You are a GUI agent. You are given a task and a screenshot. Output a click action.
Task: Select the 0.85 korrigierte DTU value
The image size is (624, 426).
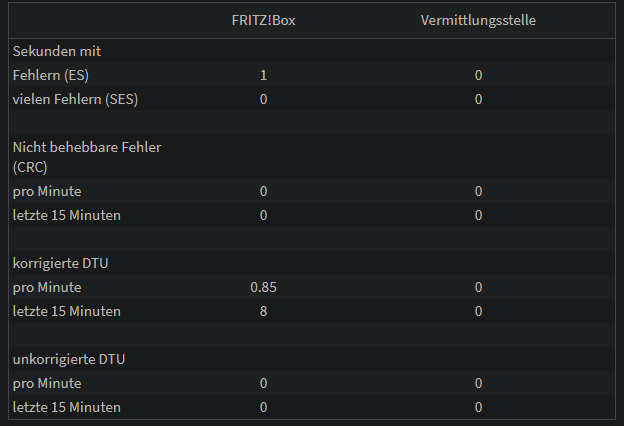[x=263, y=287]
